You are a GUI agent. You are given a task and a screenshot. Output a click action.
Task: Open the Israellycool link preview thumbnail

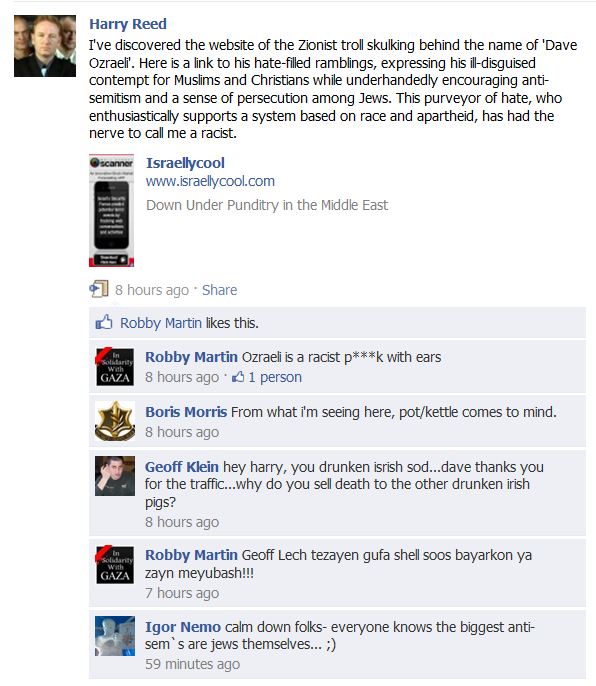tap(111, 210)
